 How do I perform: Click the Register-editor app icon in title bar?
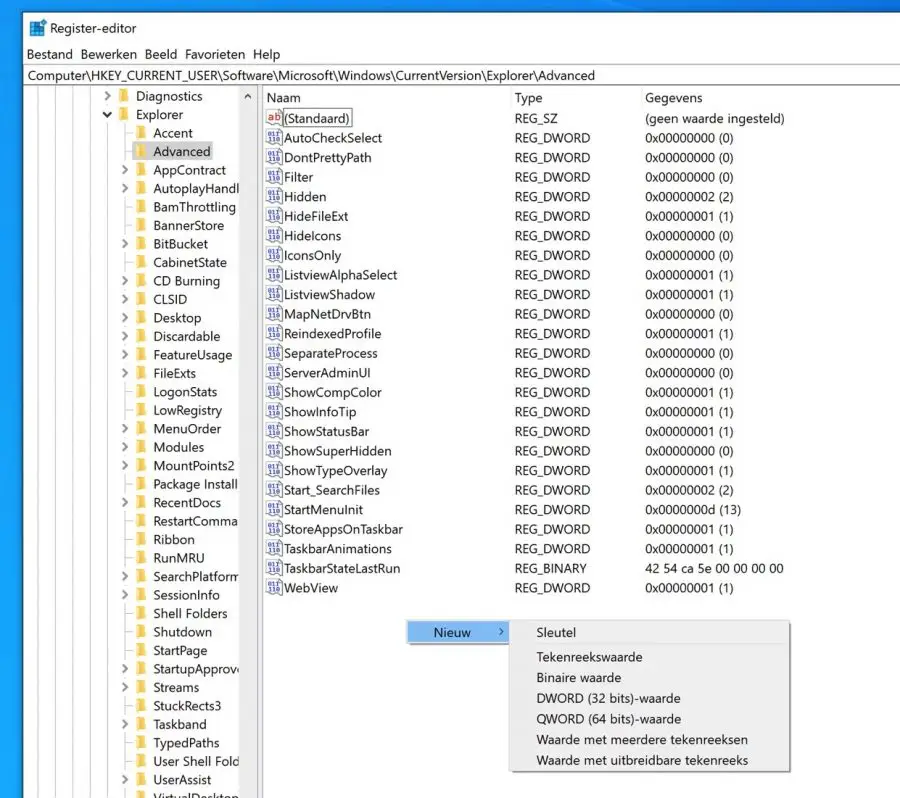coord(38,28)
